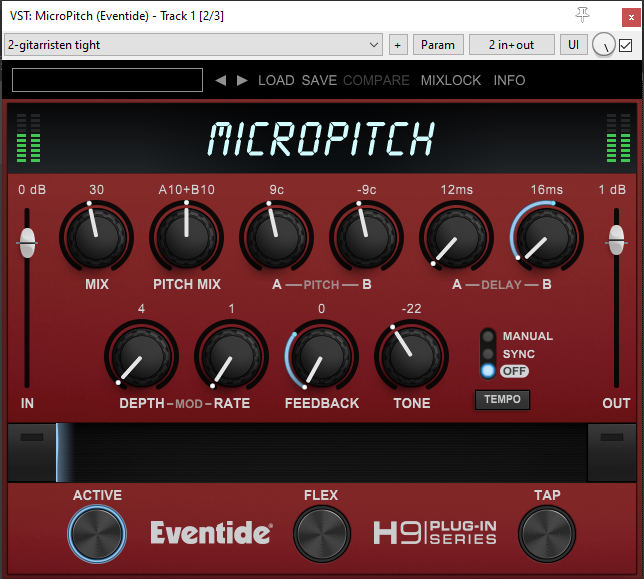The height and width of the screenshot is (579, 644).
Task: Select the MANUAL tempo mode
Action: (488, 337)
